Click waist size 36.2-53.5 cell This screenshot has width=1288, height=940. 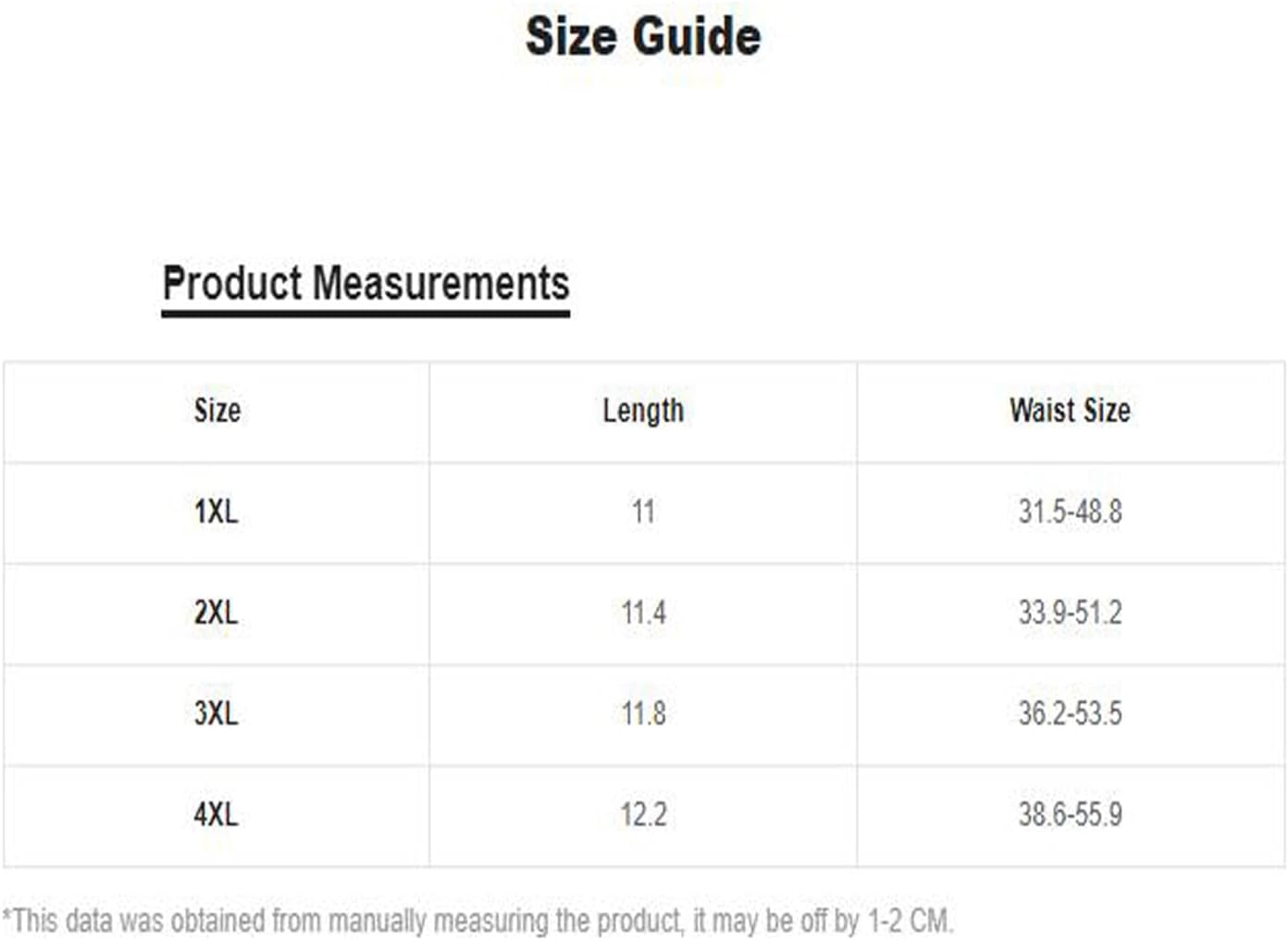(1071, 713)
